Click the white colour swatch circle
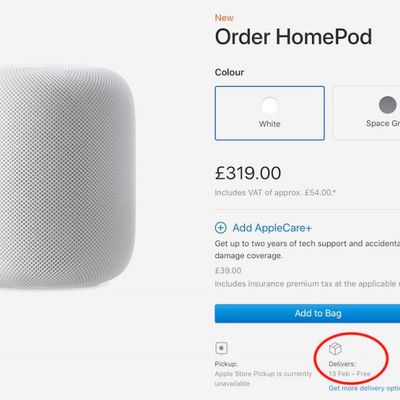Screen dimensions: 400x400 pyautogui.click(x=270, y=106)
